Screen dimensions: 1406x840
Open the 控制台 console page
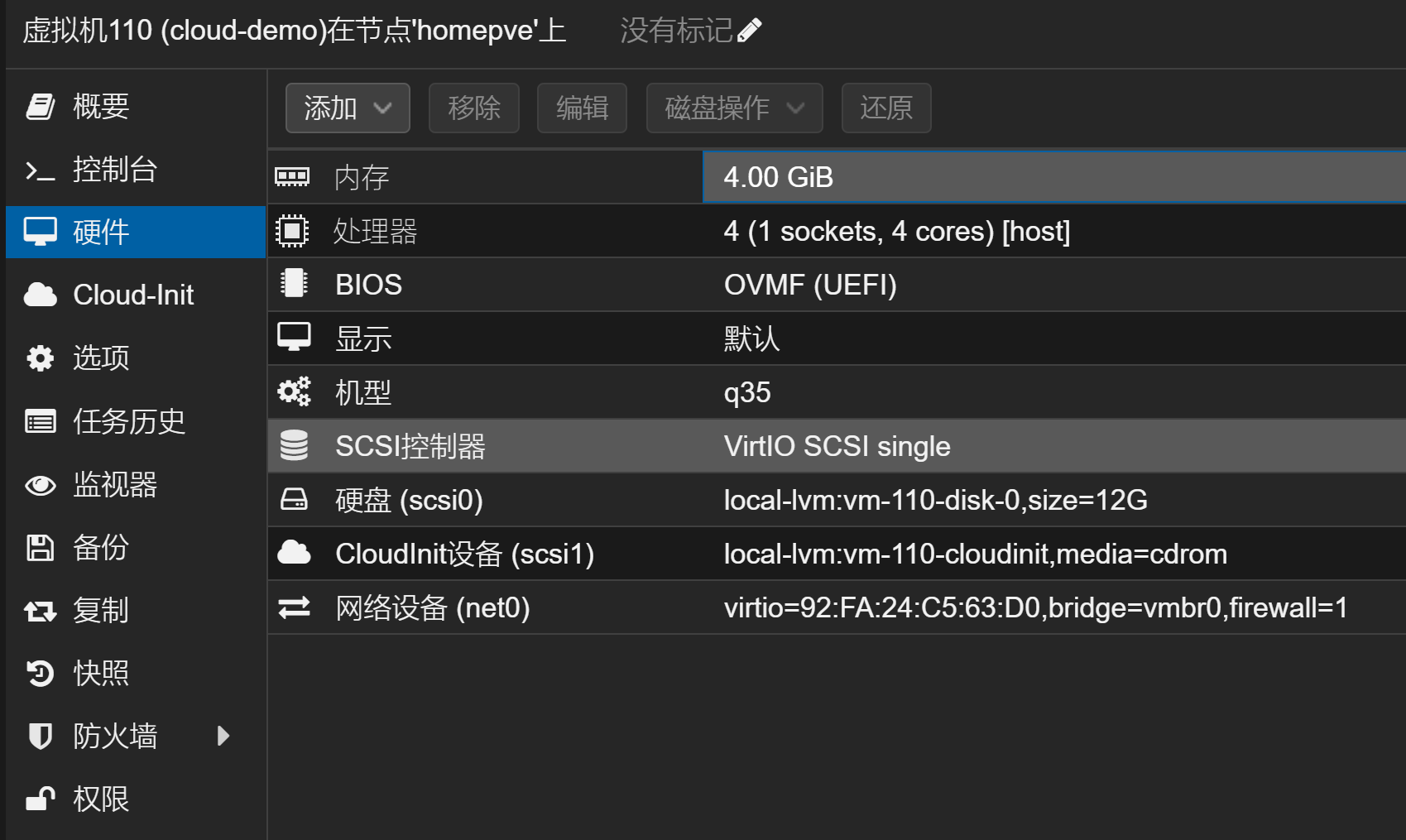(114, 170)
